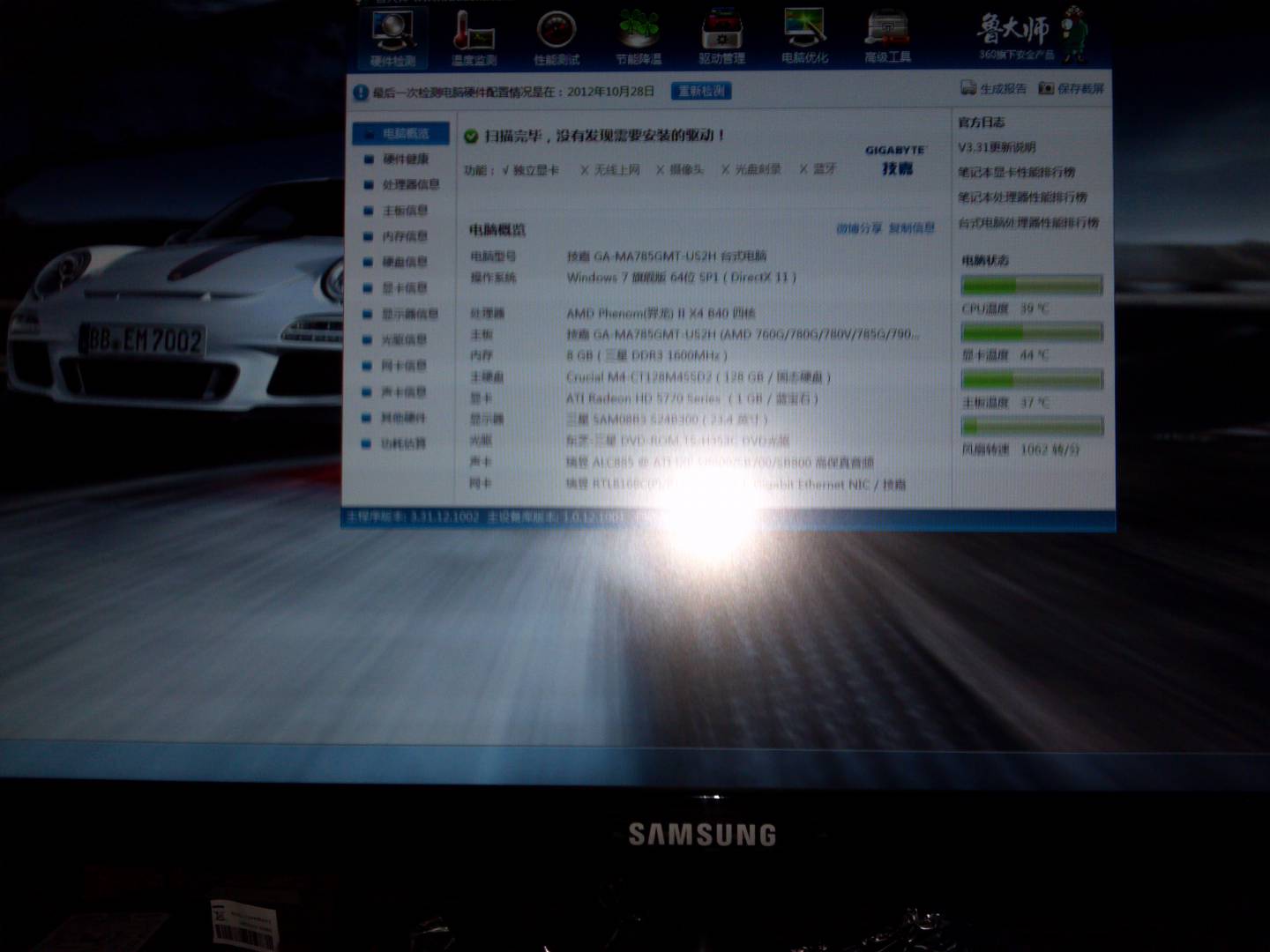Open the 节能降温 clover icon
This screenshot has height=952, width=1270.
click(639, 37)
